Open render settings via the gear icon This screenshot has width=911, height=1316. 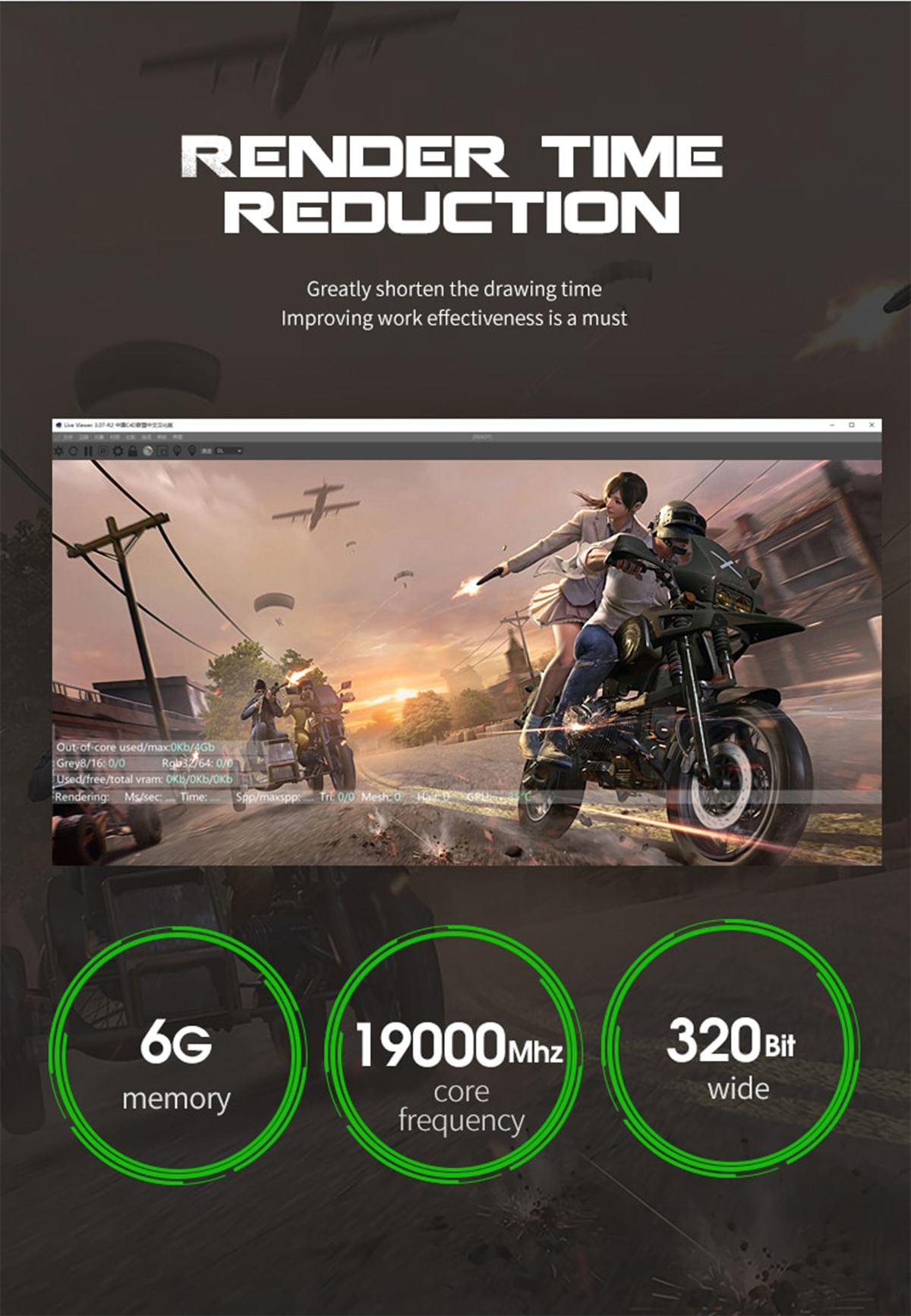[118, 451]
